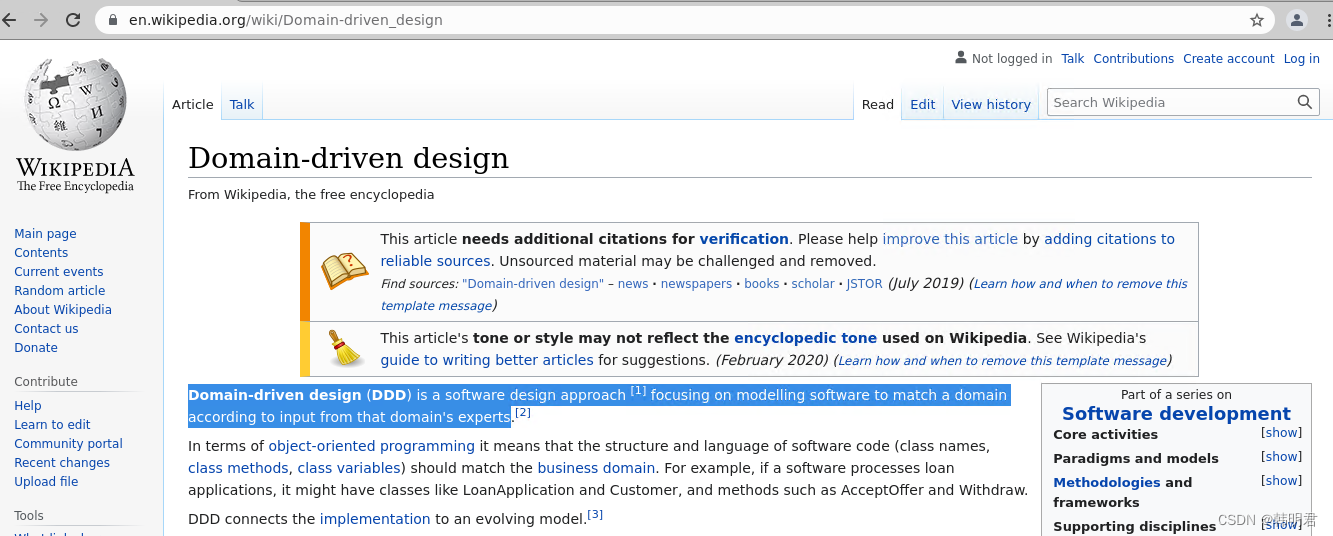The width and height of the screenshot is (1333, 536).
Task: Click the news find-sources link
Action: click(633, 284)
